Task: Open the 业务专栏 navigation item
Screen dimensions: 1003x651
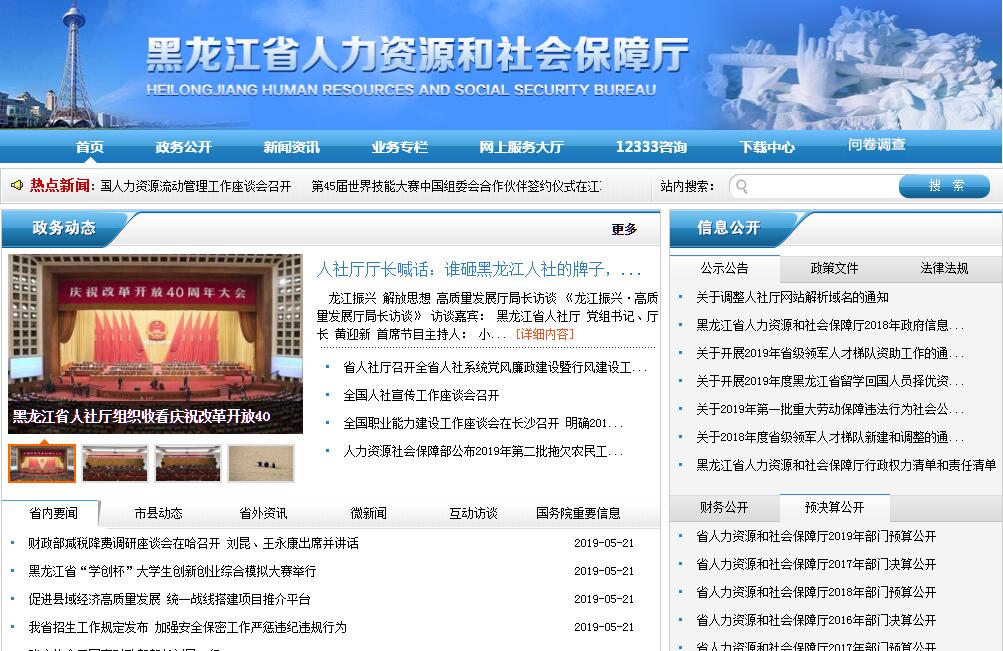Action: coord(400,146)
